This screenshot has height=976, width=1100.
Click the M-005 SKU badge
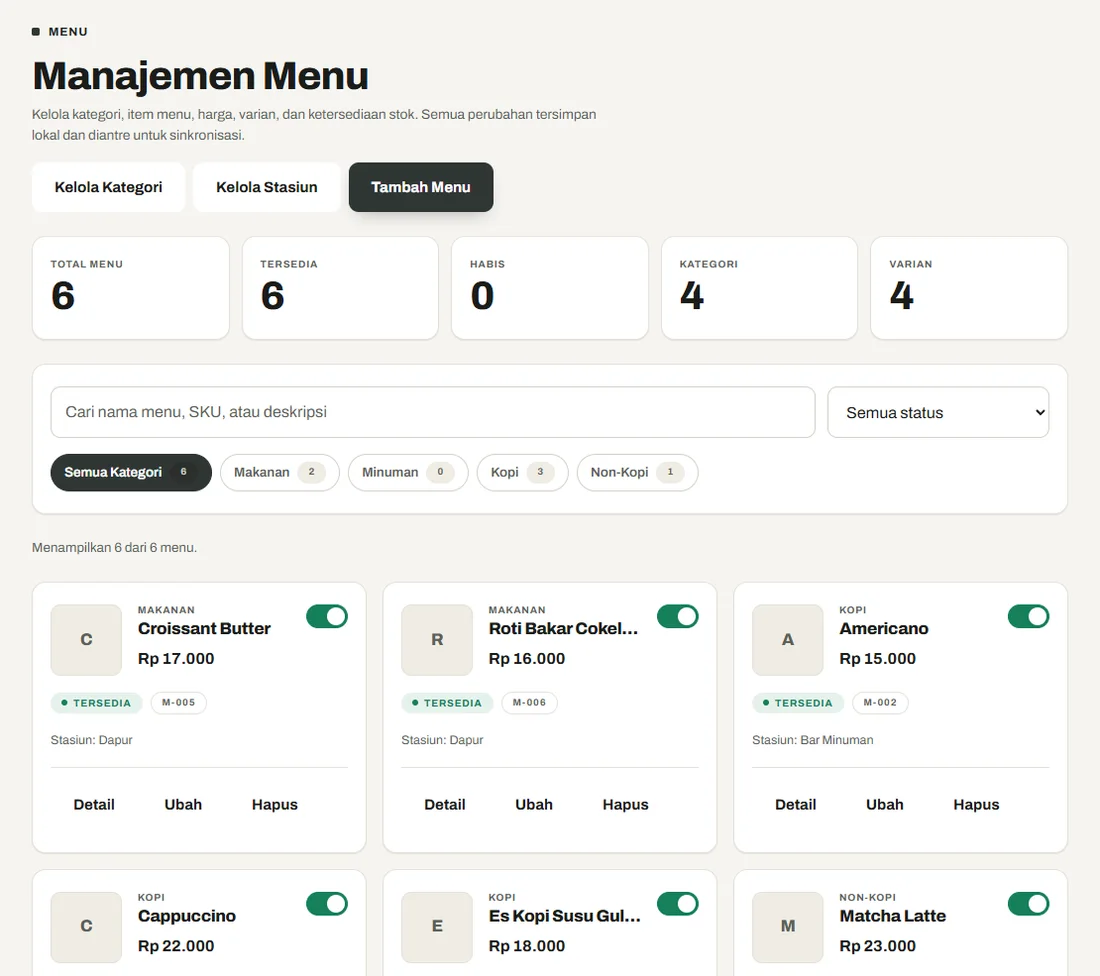pyautogui.click(x=179, y=702)
